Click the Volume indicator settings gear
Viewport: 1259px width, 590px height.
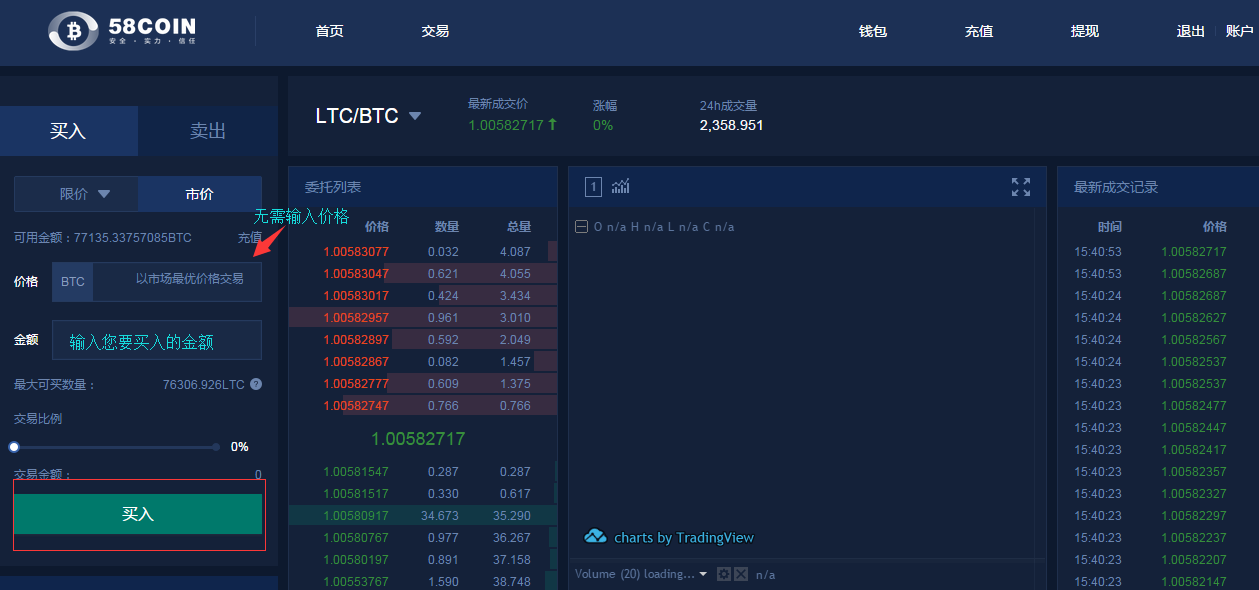pyautogui.click(x=725, y=574)
